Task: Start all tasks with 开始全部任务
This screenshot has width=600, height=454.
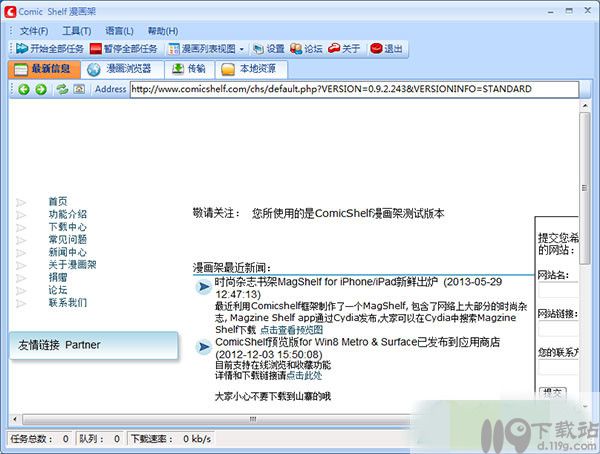Action: click(50, 49)
